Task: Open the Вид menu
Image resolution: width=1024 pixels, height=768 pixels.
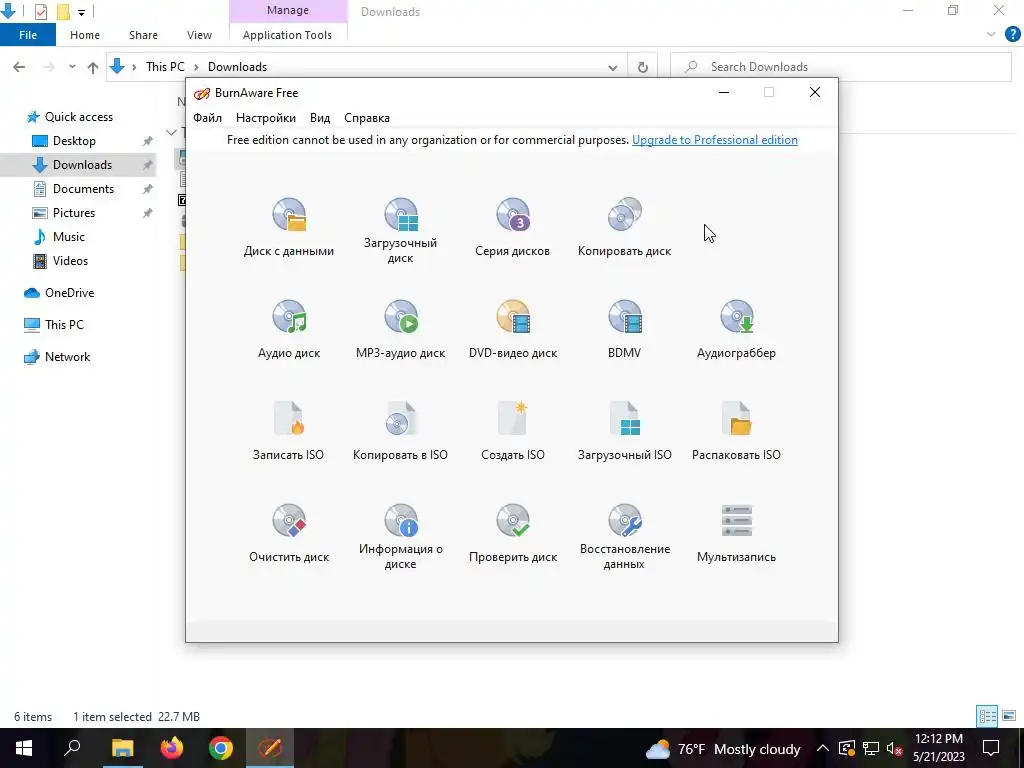Action: point(320,118)
